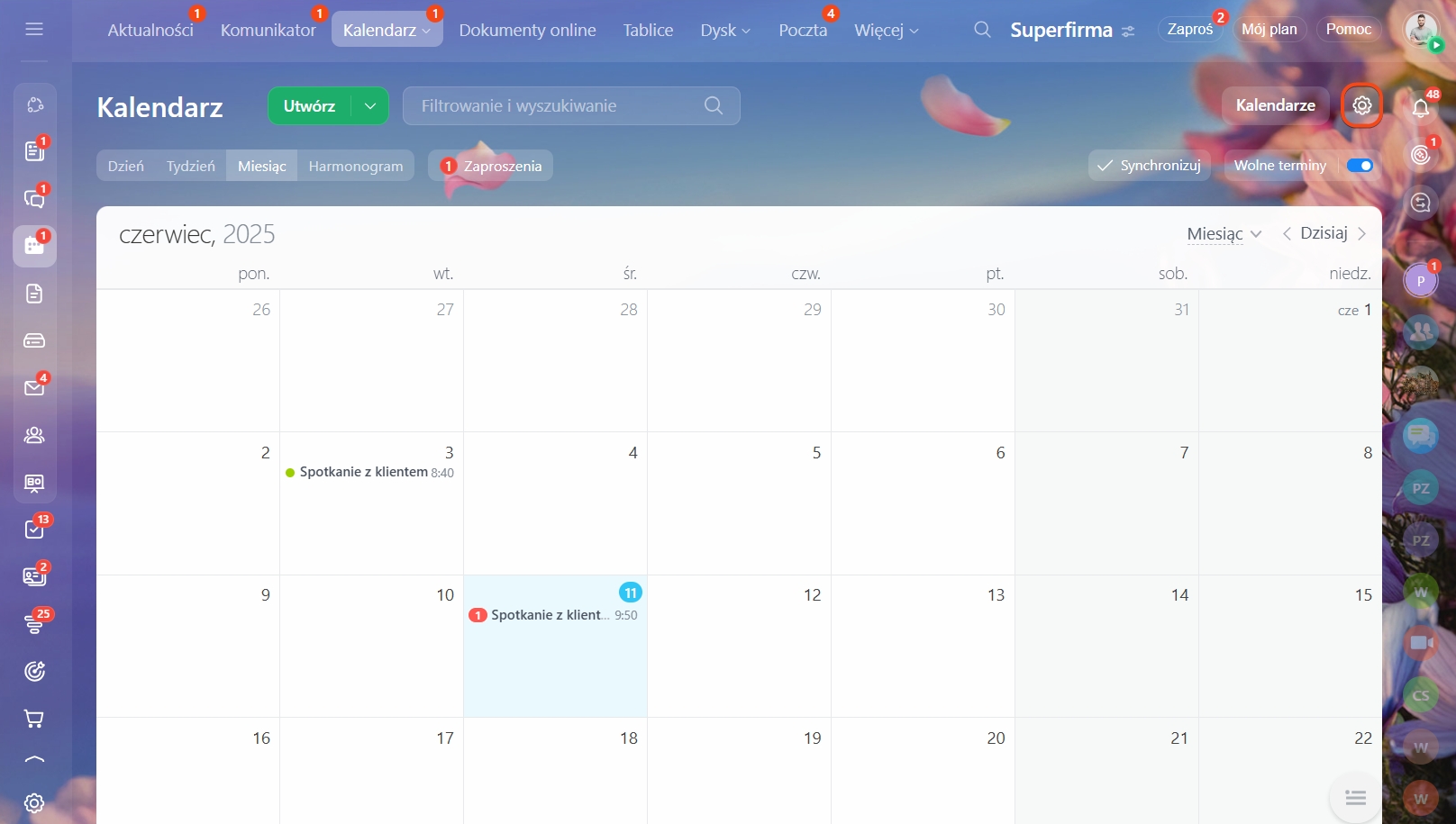Click the Superfirma settings sliders icon
The image size is (1456, 824).
point(1128,32)
